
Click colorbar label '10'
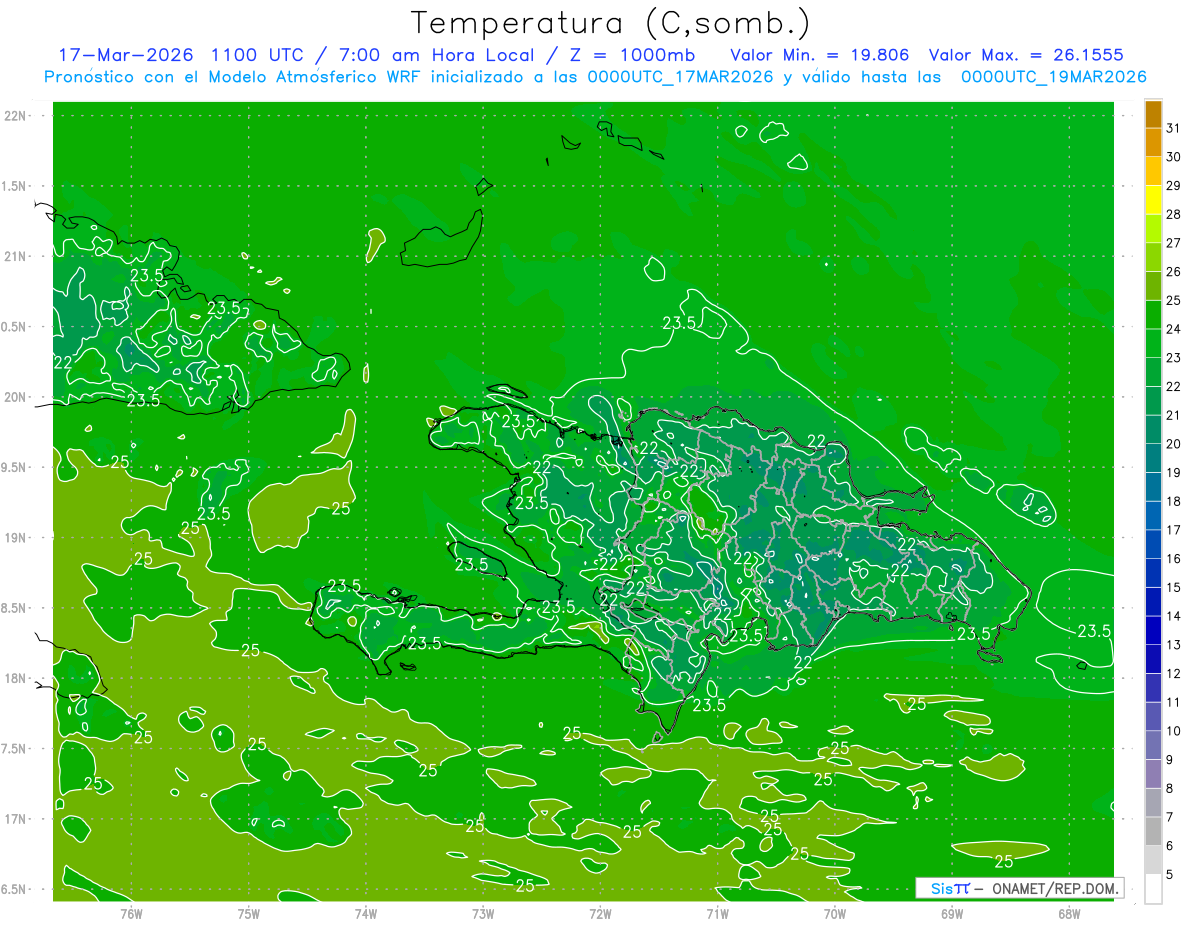1174,731
